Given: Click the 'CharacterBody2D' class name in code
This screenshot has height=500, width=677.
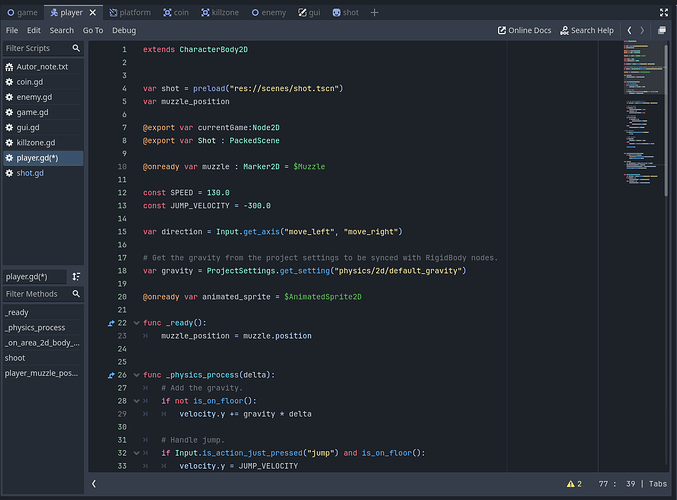Looking at the screenshot, I should pos(214,50).
